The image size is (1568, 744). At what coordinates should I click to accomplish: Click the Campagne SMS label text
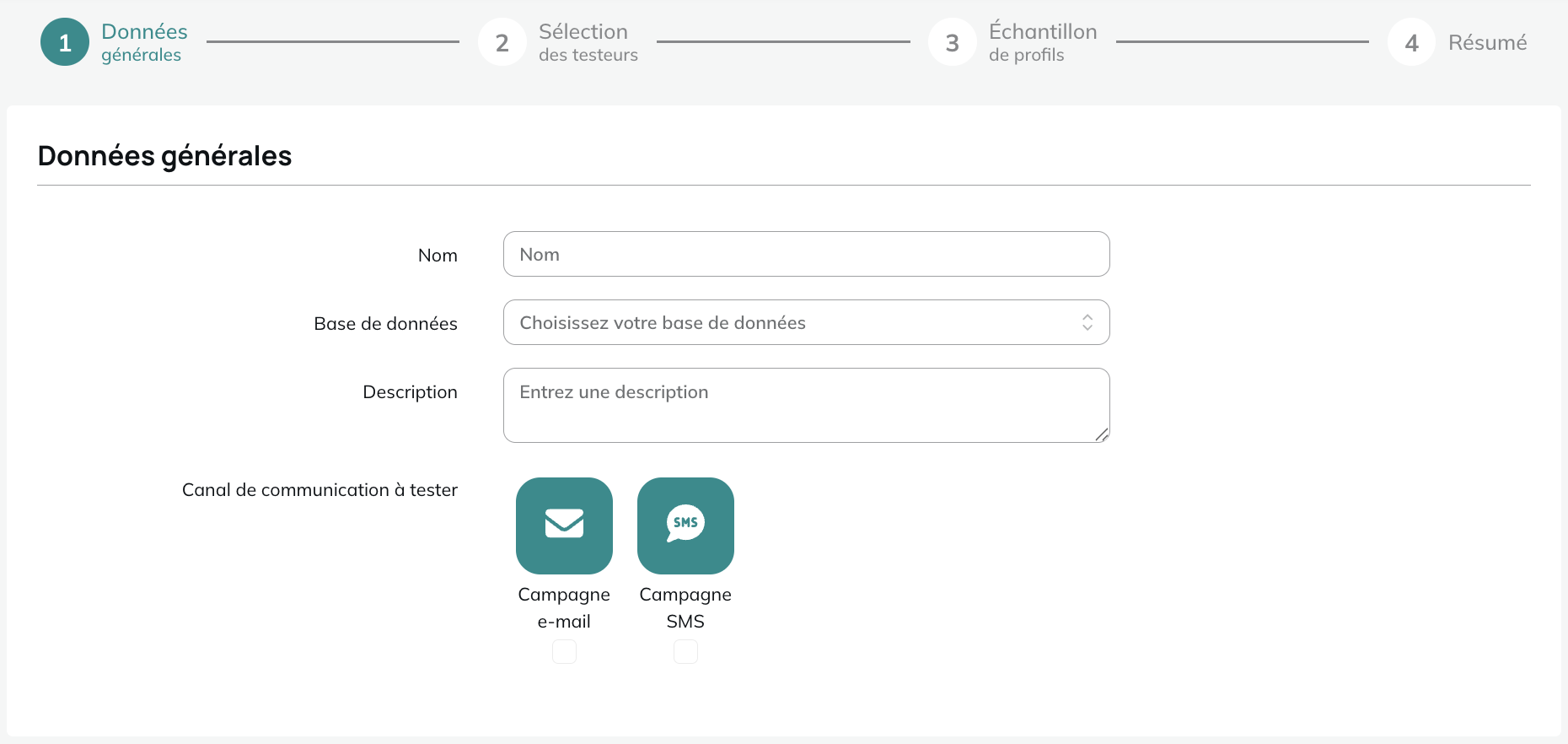coord(685,607)
